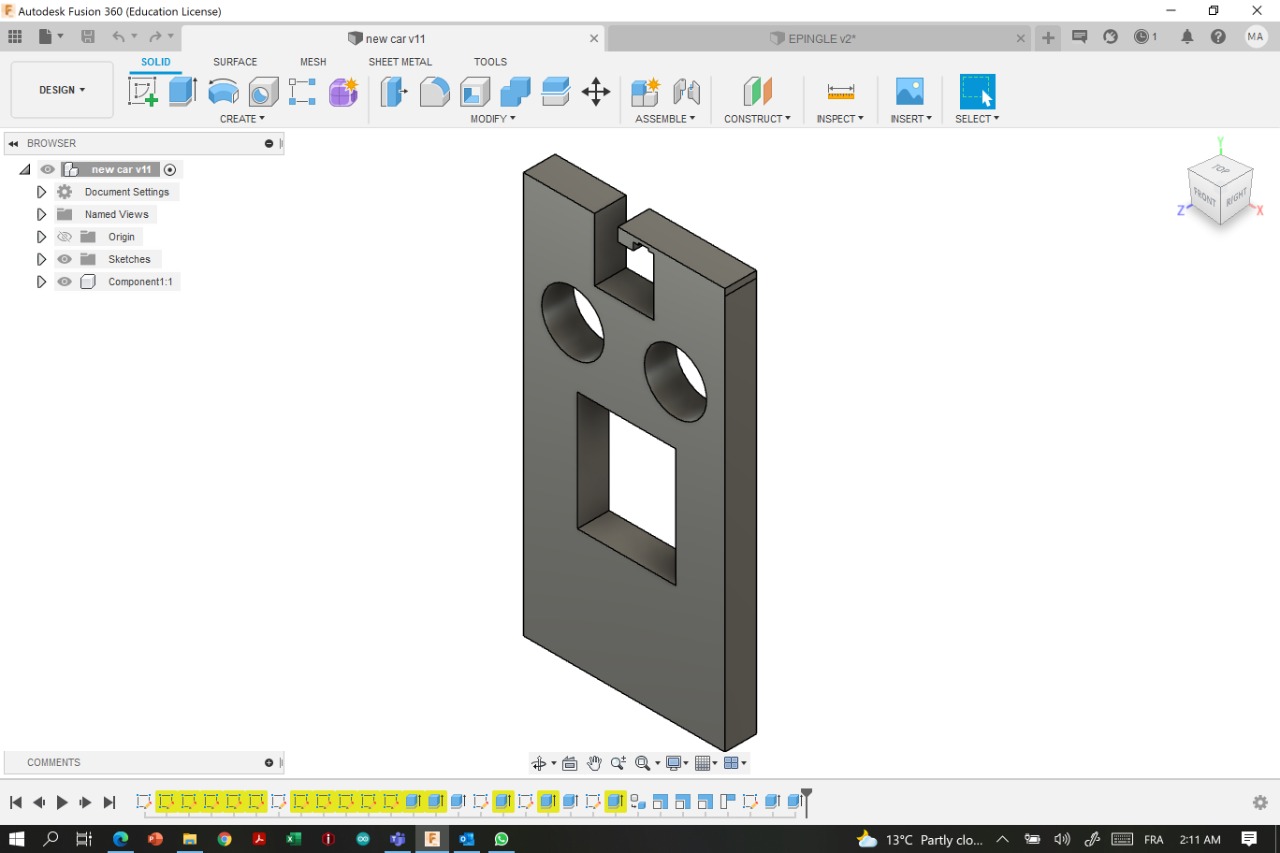Screen dimensions: 1280x853
Task: Hide Component1:1 using its eye icon
Action: tap(65, 282)
